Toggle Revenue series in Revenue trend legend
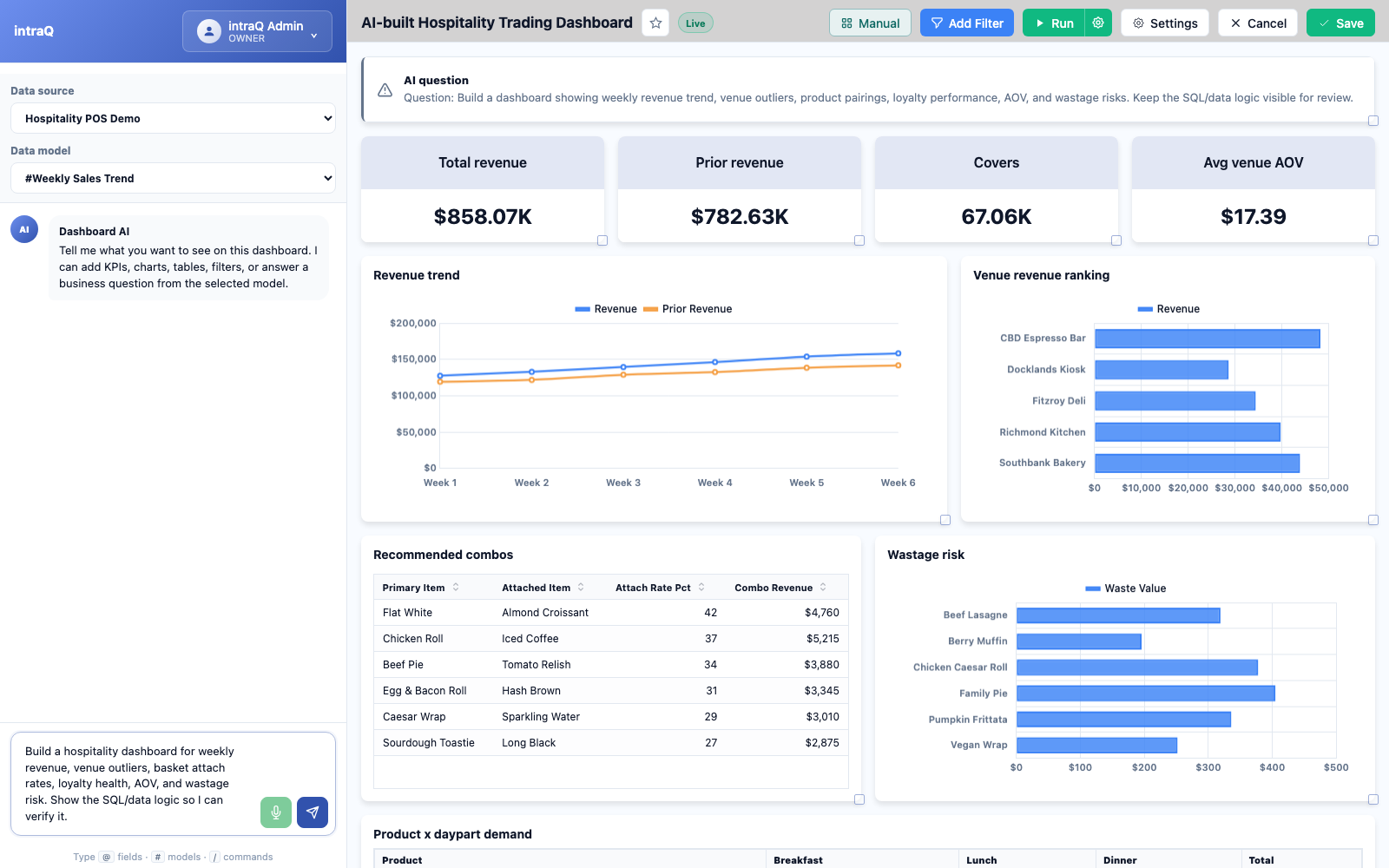 point(606,309)
